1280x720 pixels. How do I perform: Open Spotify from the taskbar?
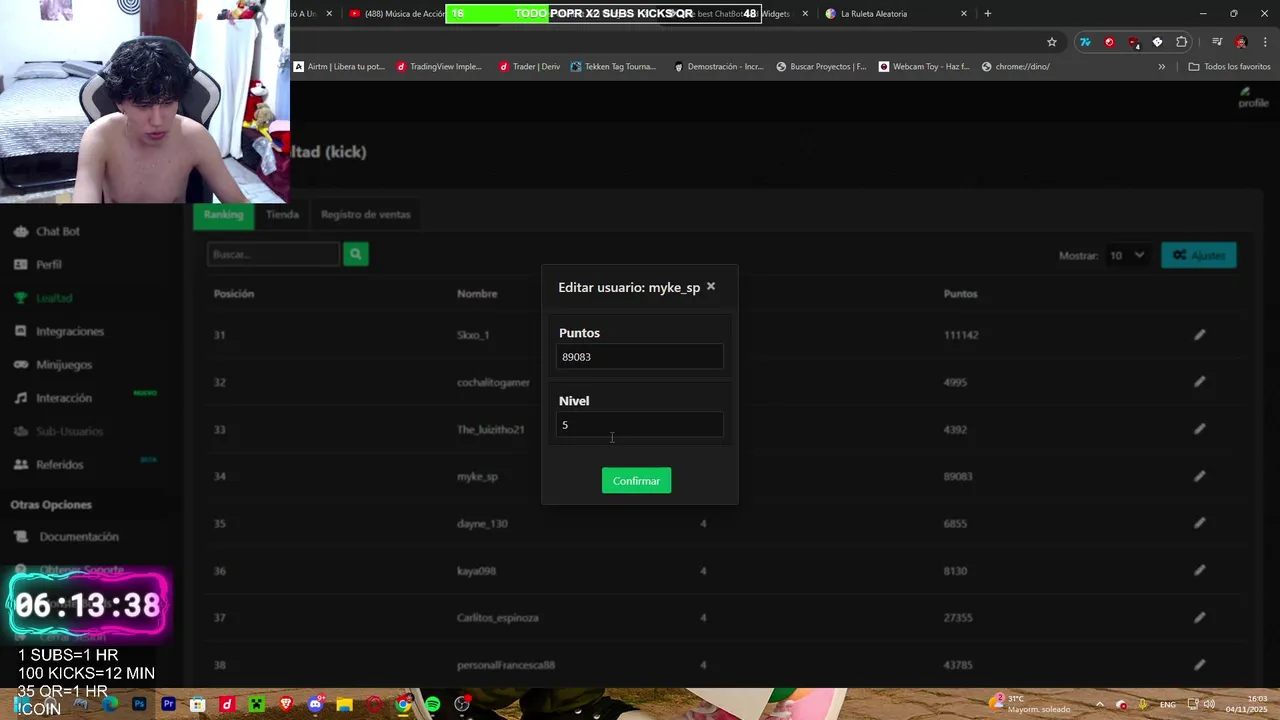point(432,705)
